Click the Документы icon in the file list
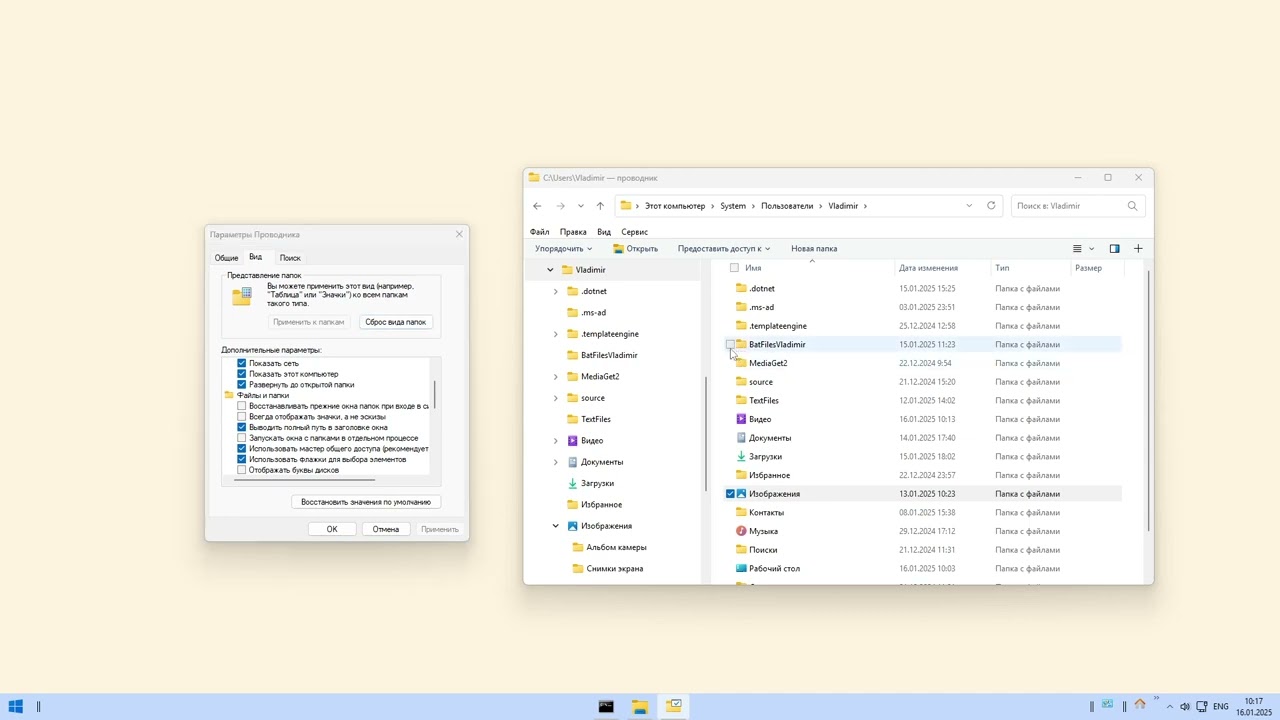1280x720 pixels. pyautogui.click(x=741, y=438)
